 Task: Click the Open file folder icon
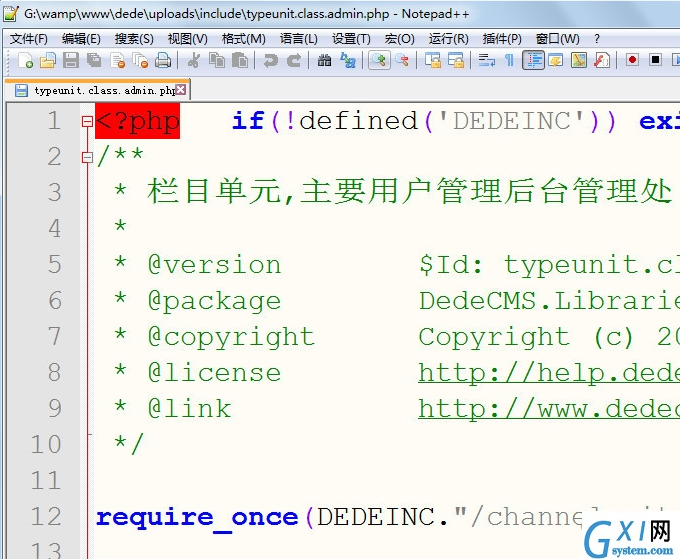(x=48, y=60)
